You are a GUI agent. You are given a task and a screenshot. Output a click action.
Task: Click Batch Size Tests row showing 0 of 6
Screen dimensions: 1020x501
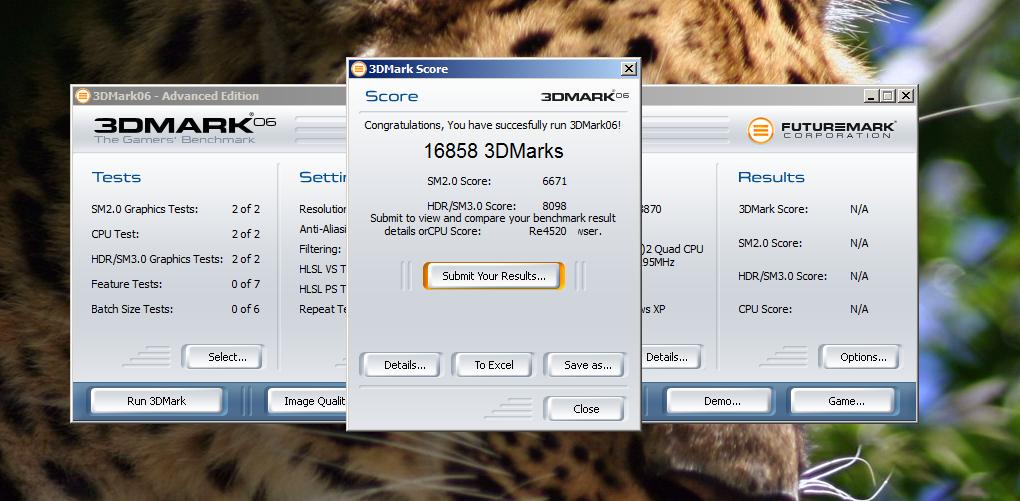click(x=176, y=309)
